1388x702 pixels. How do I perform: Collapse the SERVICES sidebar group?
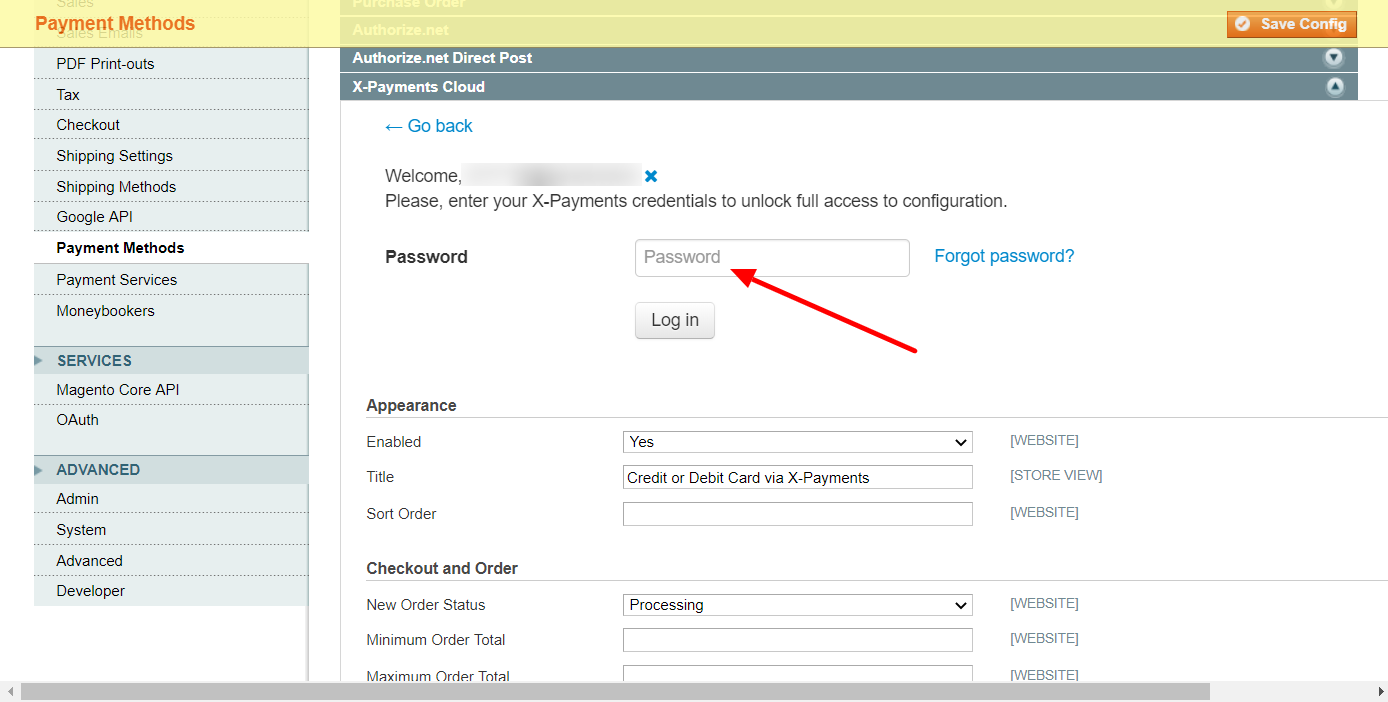171,361
